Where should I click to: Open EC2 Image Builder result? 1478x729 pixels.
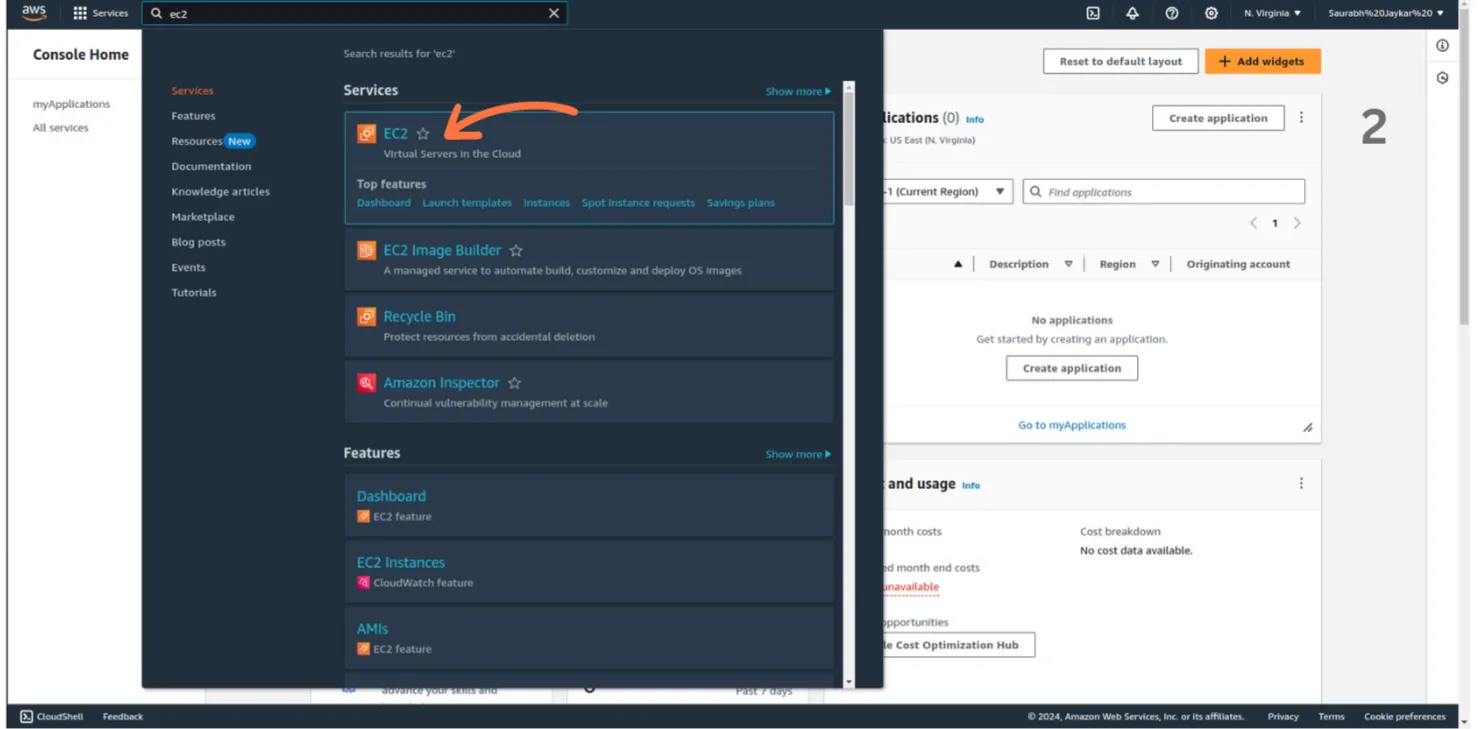[x=442, y=250]
